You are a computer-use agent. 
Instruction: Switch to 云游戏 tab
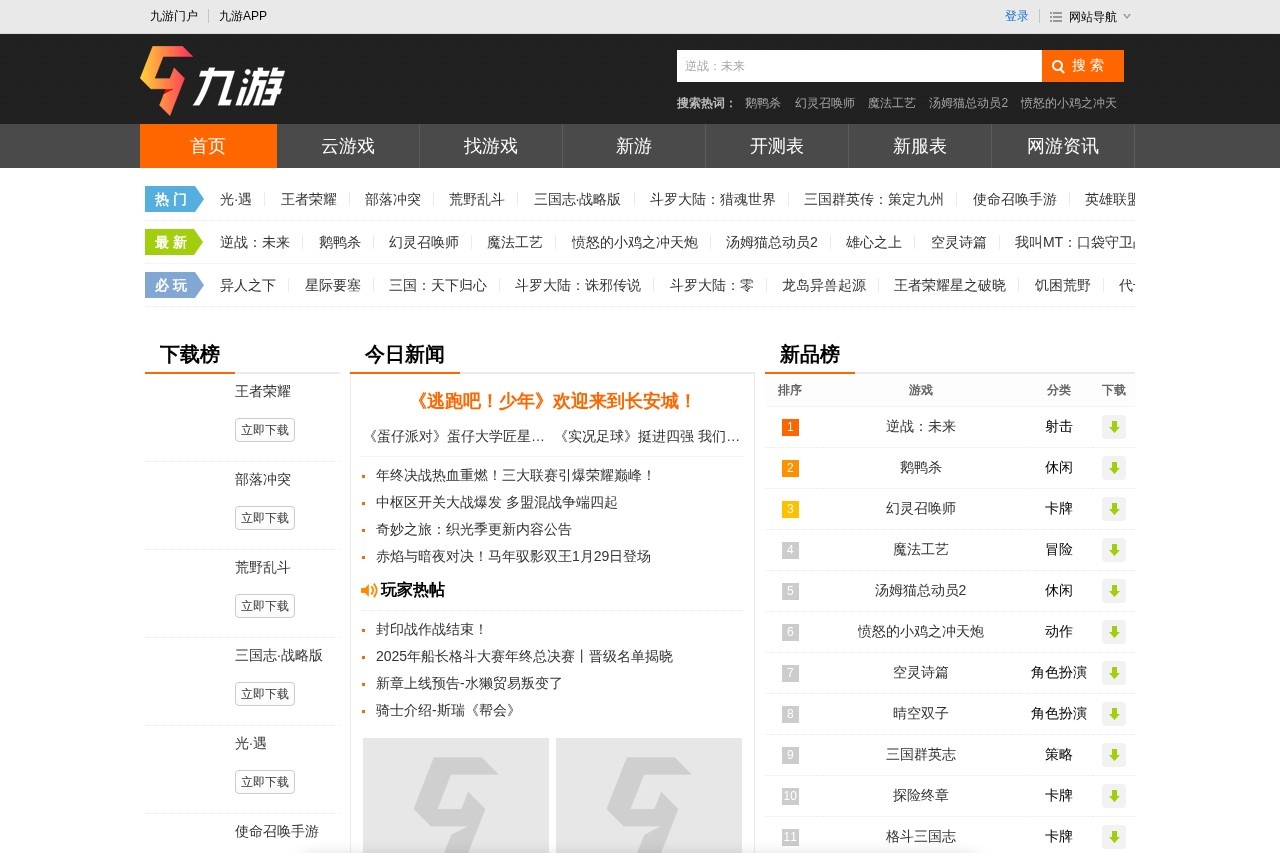point(348,146)
